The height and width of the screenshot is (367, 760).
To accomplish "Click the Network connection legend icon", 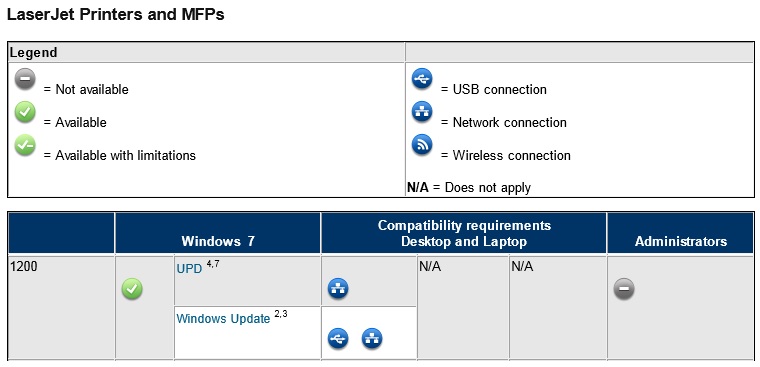I will click(422, 112).
